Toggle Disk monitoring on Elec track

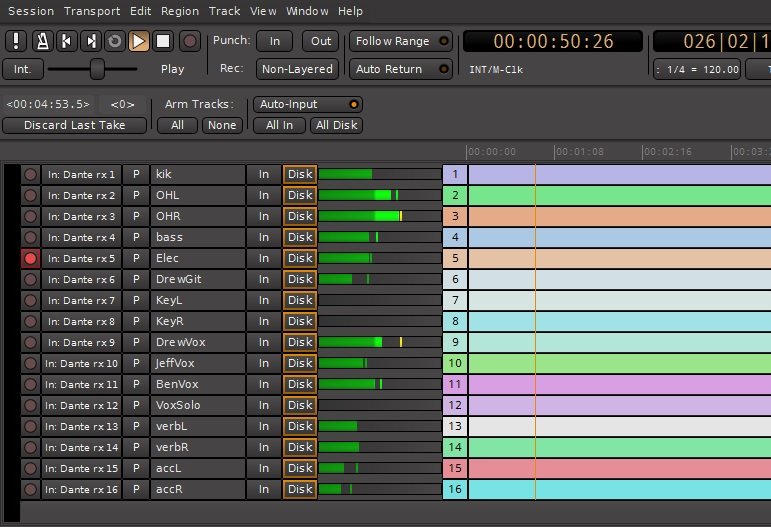tap(300, 258)
